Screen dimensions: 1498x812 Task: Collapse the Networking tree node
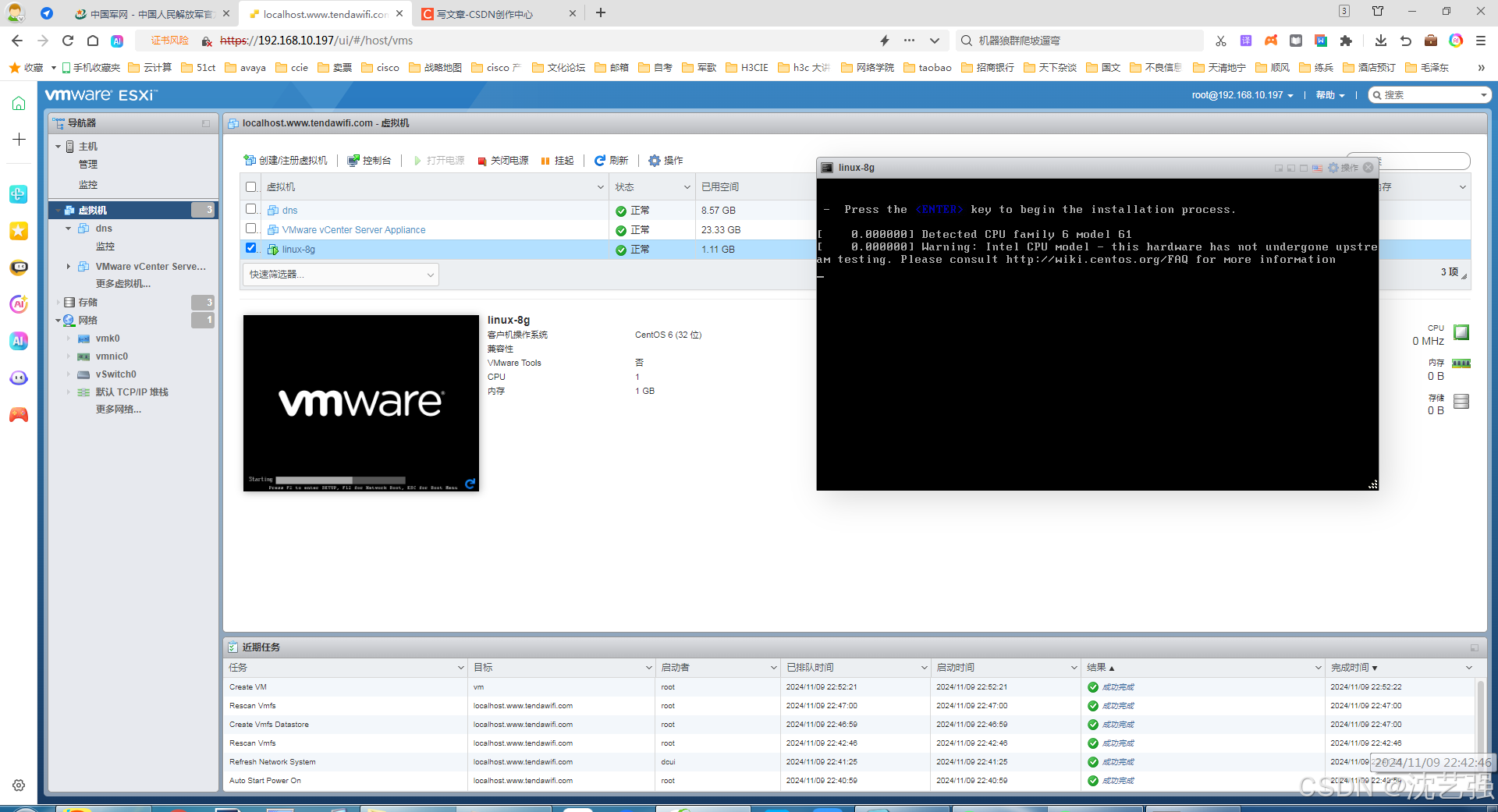[58, 321]
